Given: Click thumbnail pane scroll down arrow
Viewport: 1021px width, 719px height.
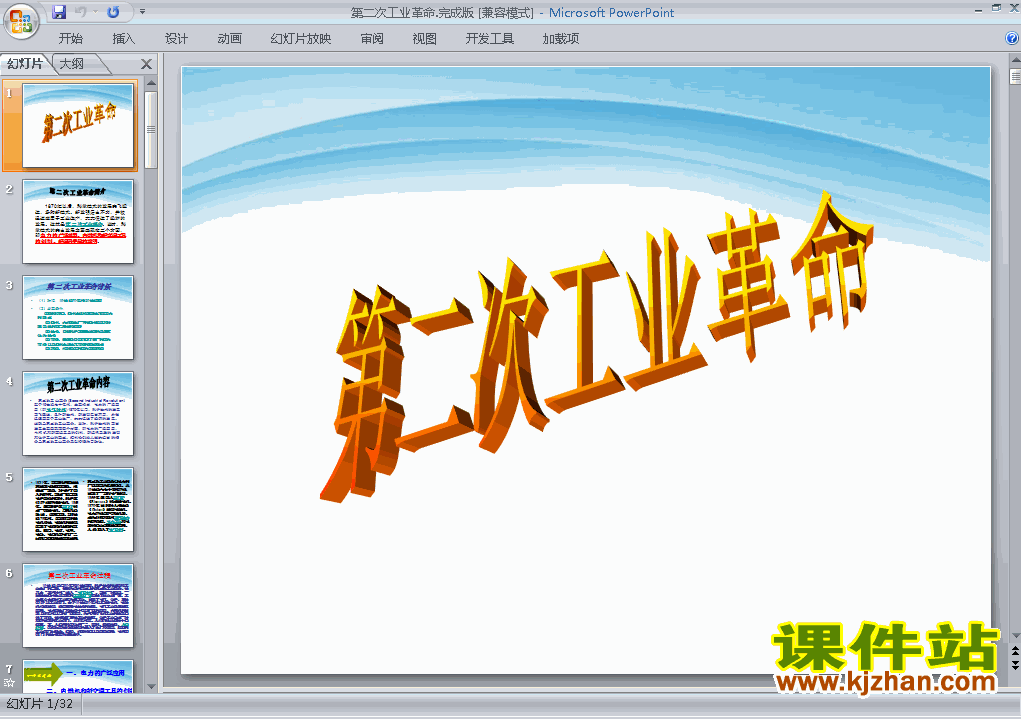Looking at the screenshot, I should coord(151,686).
